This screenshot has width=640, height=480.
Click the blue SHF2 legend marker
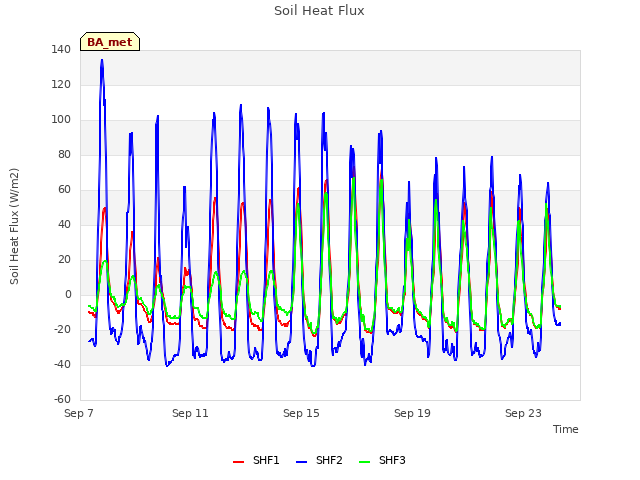tap(301, 462)
